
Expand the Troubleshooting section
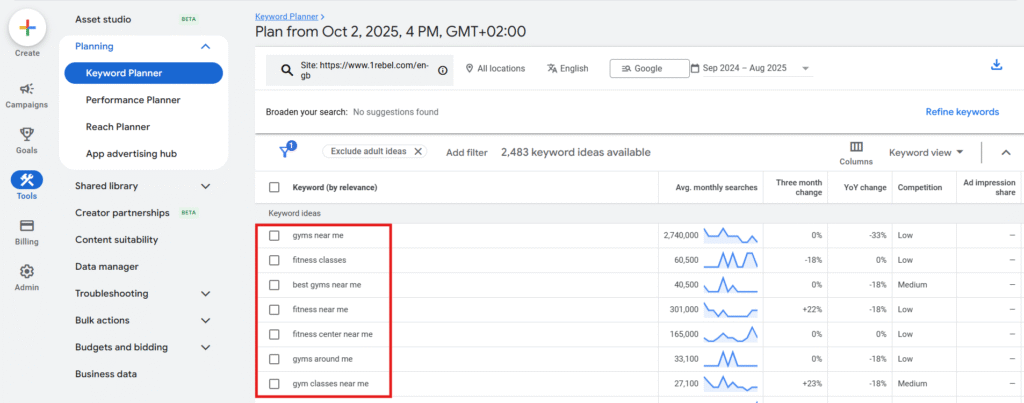click(x=205, y=294)
